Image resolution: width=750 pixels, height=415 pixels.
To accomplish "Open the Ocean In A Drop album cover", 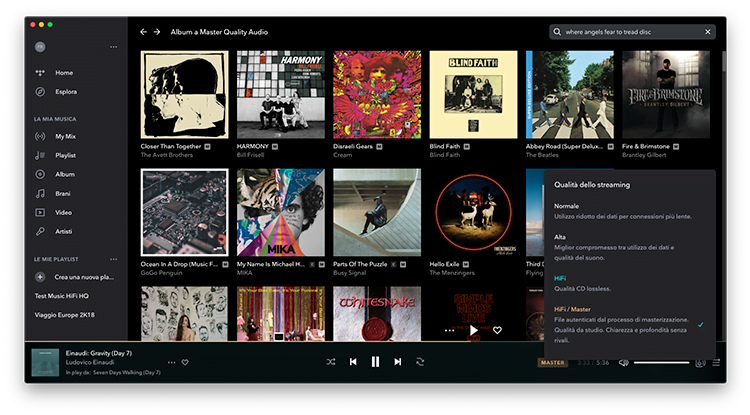I will 185,212.
